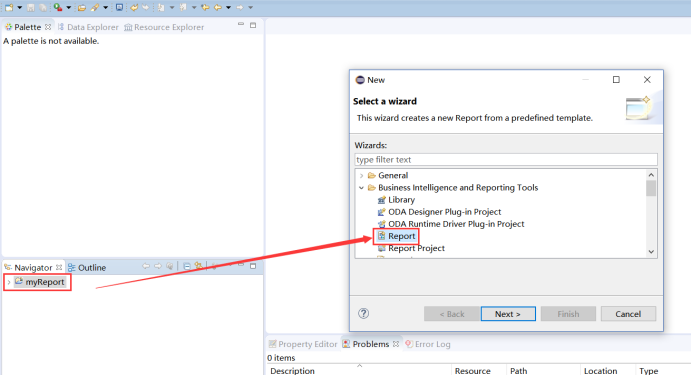Screen dimensions: 691x375
Task: Click the open folder toolbar icon
Action: click(82, 7)
